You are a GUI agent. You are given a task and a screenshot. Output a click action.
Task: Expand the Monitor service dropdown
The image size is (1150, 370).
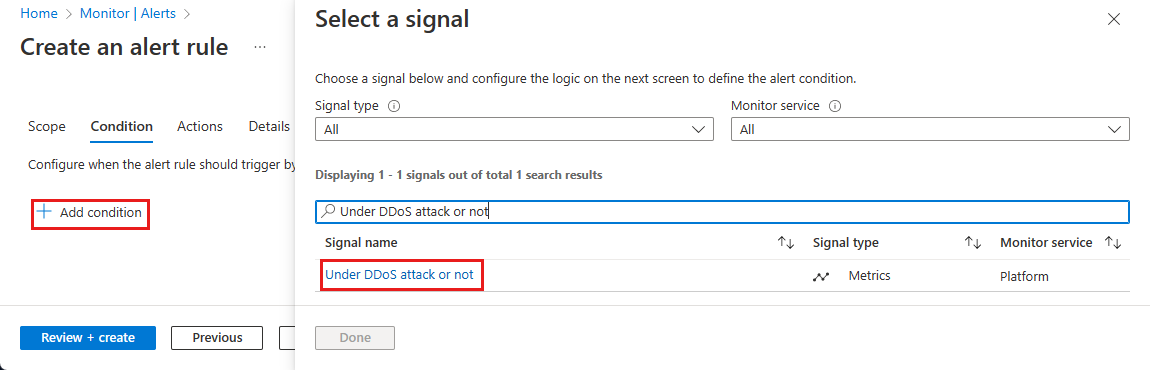coord(930,129)
